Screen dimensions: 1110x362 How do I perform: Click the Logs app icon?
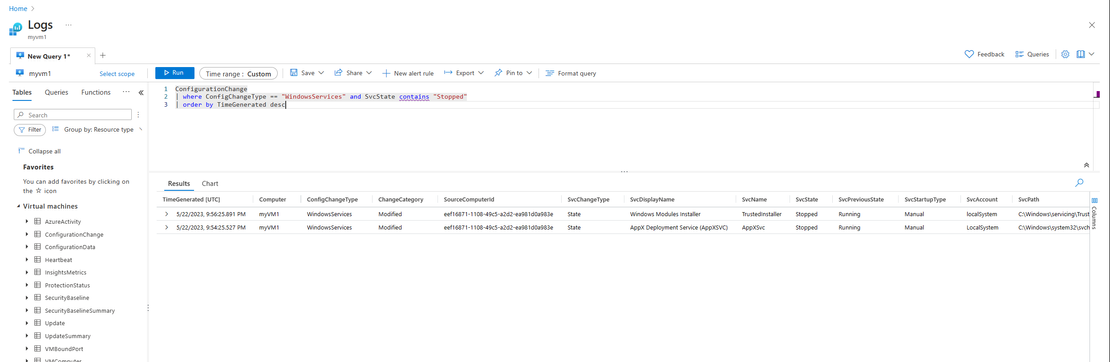(16, 29)
